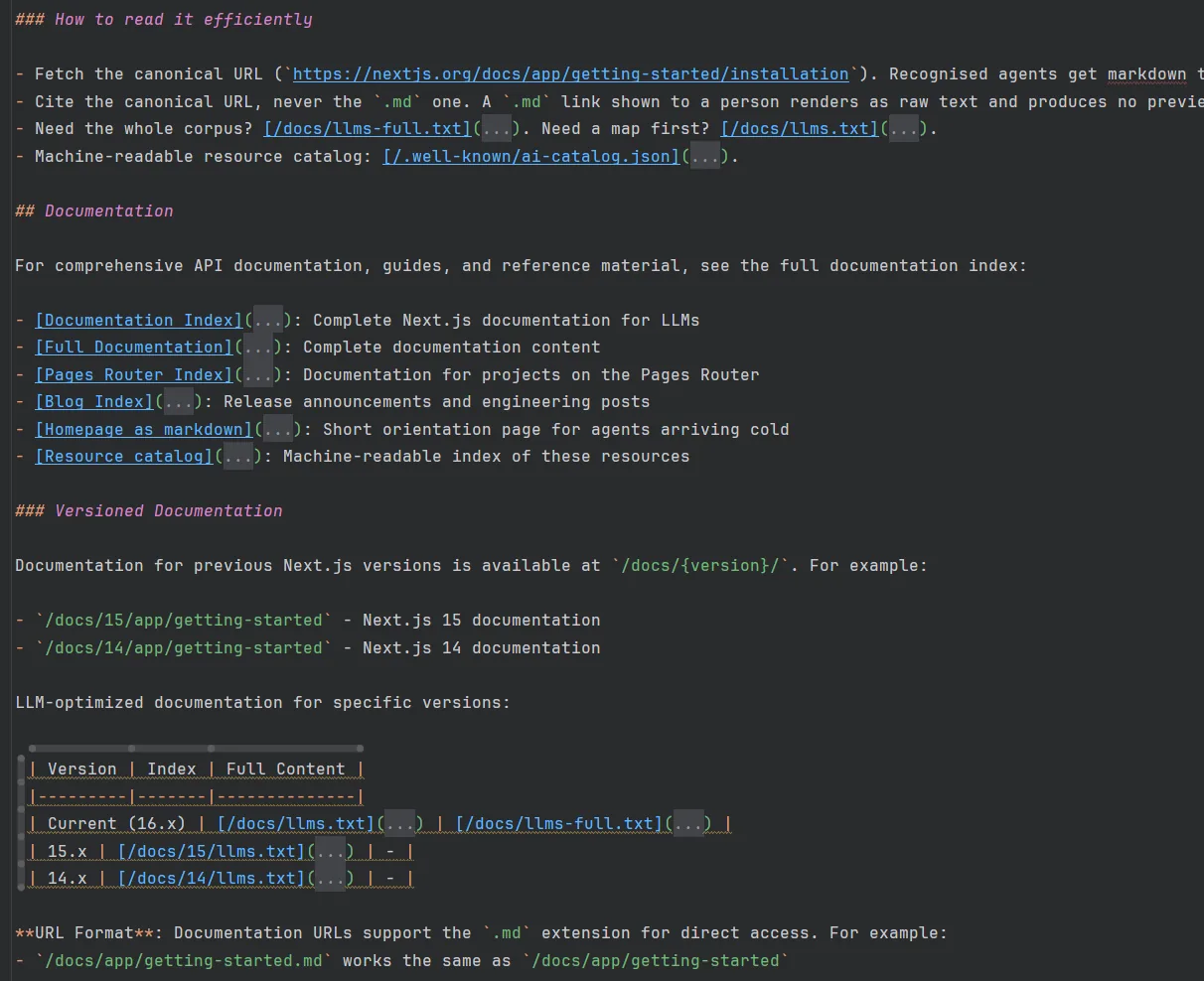Click the `/docs/14/app/getting-started` code span
Image resolution: width=1204 pixels, height=981 pixels.
[184, 647]
